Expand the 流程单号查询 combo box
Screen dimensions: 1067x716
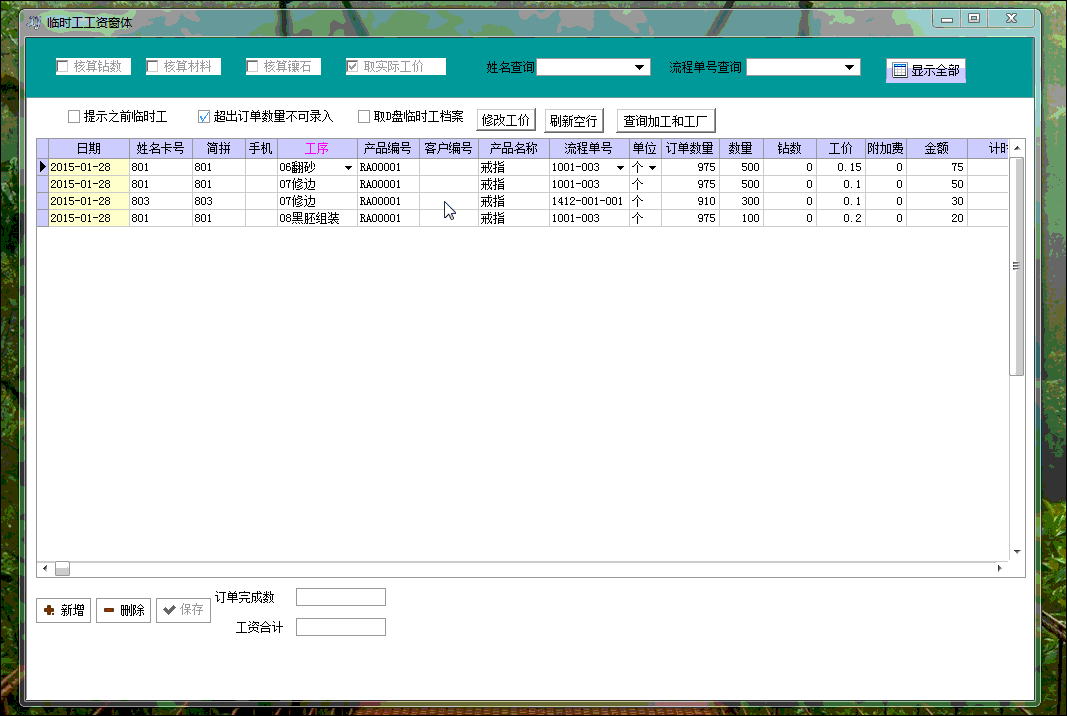[849, 67]
